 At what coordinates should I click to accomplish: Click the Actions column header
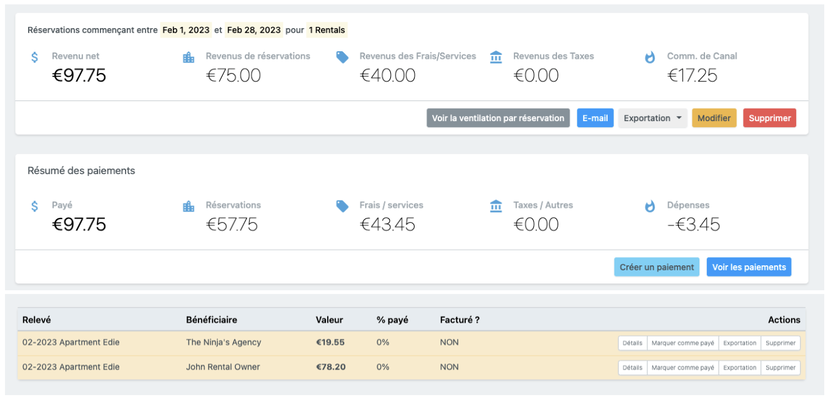[x=784, y=320]
